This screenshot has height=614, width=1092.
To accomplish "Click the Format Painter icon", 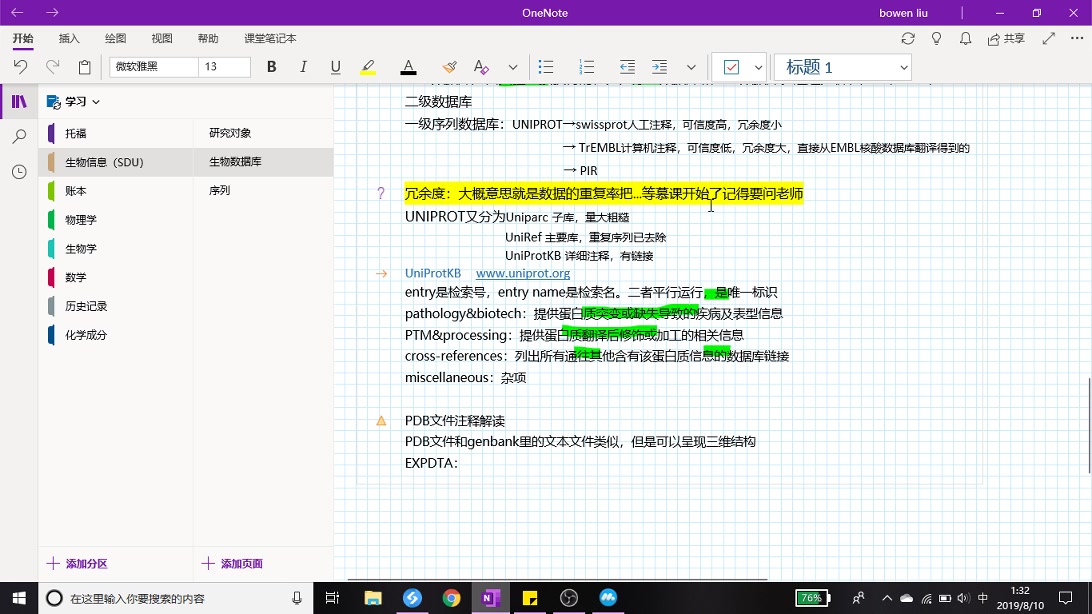I will click(x=449, y=67).
